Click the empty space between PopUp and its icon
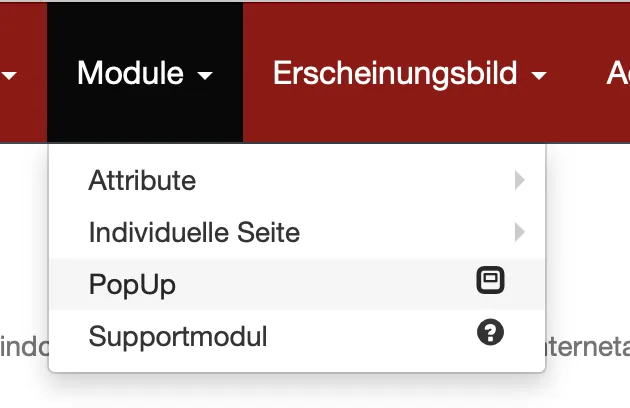The image size is (630, 408). [320, 285]
